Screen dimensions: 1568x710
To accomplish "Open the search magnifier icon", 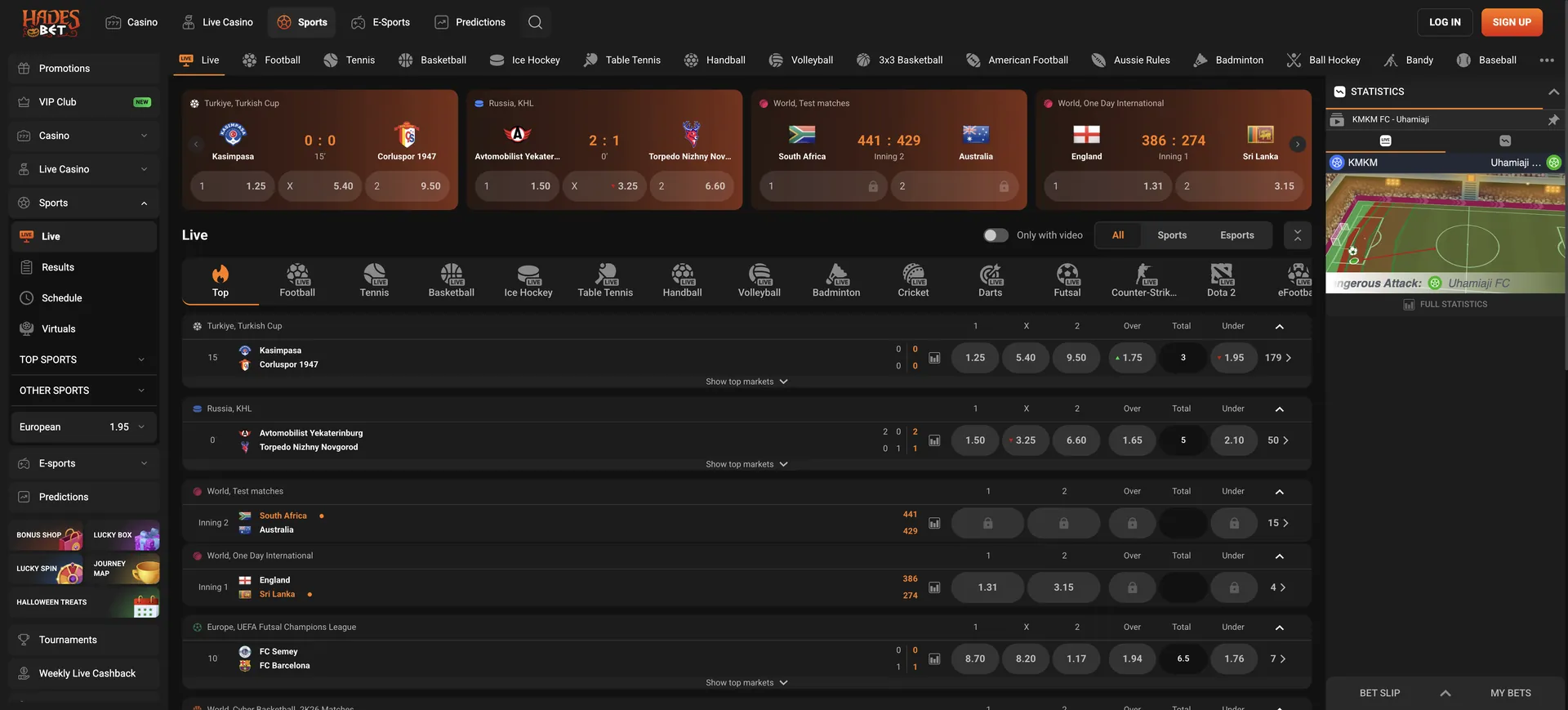I will pos(535,22).
